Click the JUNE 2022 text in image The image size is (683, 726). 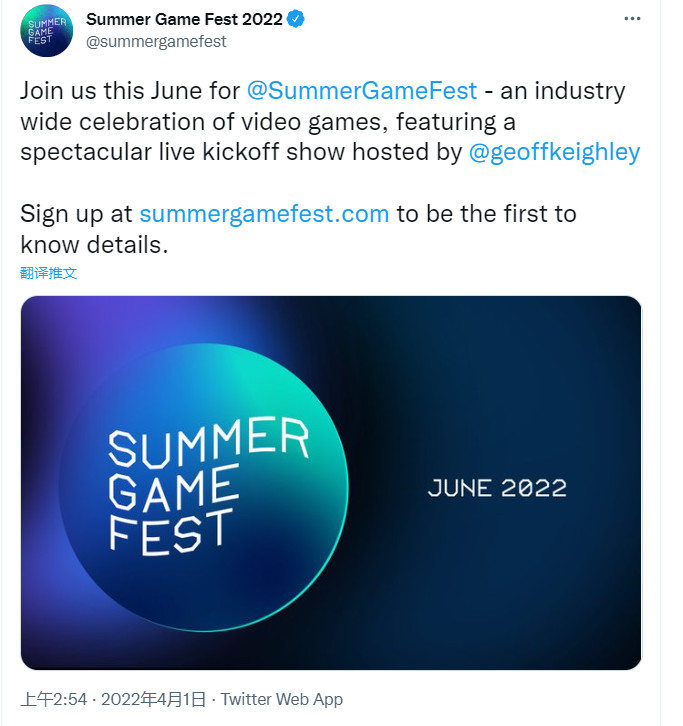pos(497,488)
